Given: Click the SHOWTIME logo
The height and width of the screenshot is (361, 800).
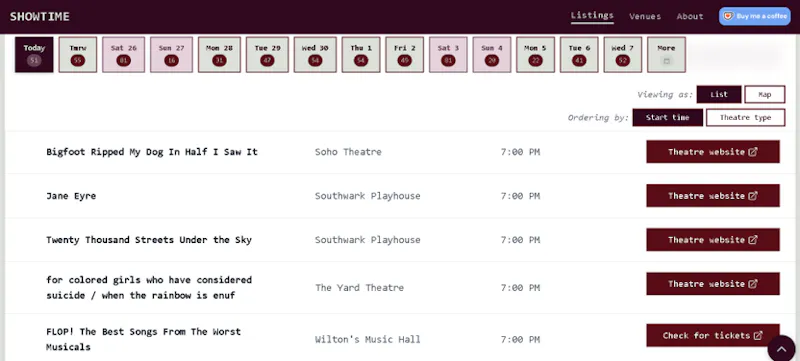Looking at the screenshot, I should (40, 16).
